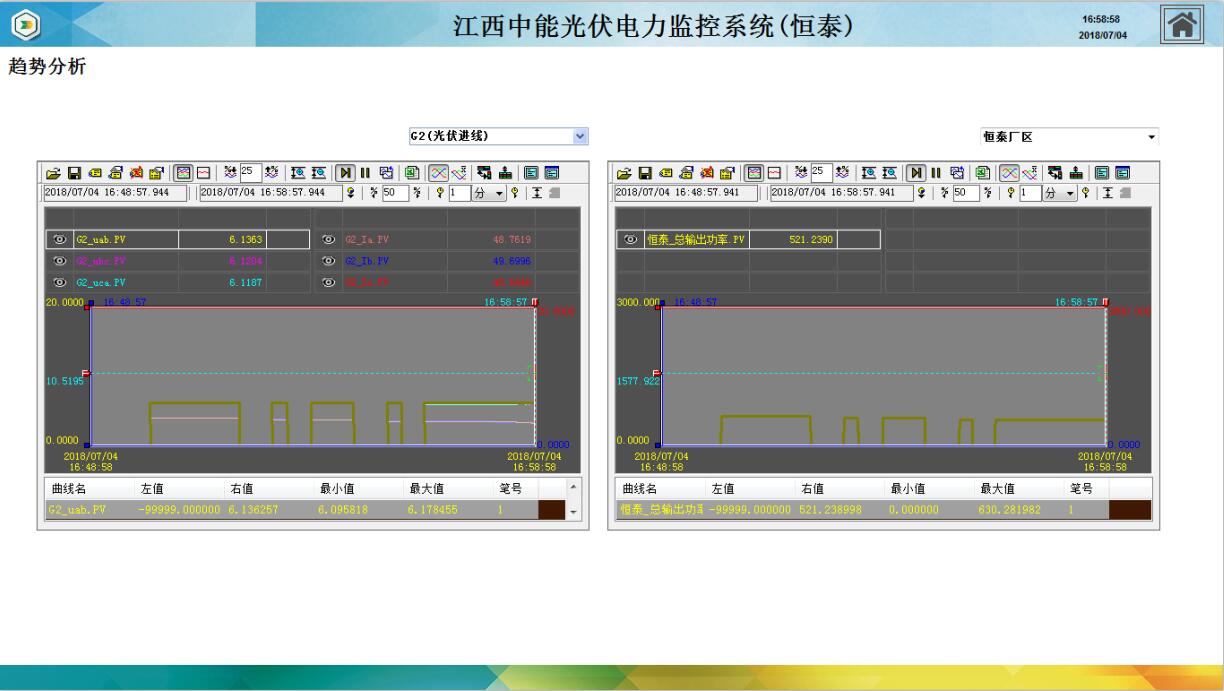Viewport: 1224px width, 691px height.
Task: Toggle visibility eye for G2_uab.PV curve
Action: tap(58, 240)
